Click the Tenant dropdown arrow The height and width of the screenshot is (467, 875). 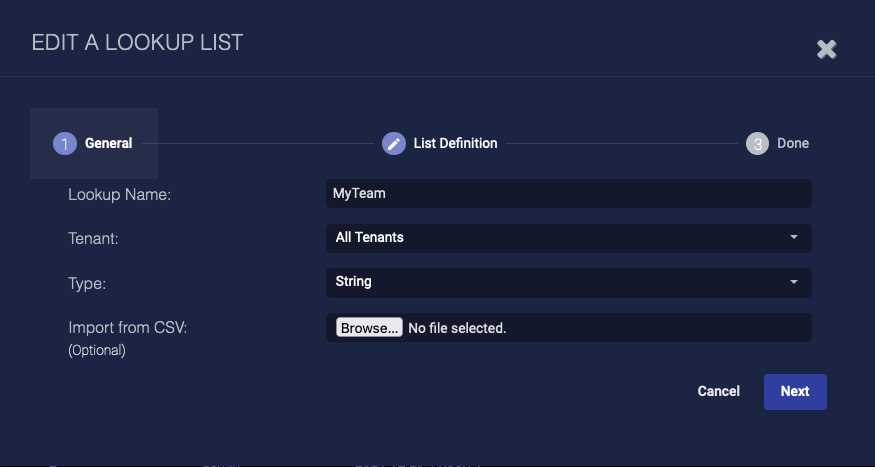(x=794, y=238)
